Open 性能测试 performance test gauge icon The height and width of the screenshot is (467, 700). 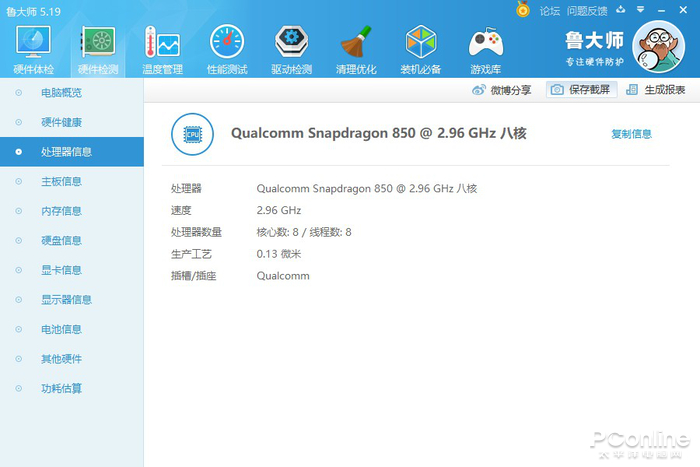click(227, 42)
